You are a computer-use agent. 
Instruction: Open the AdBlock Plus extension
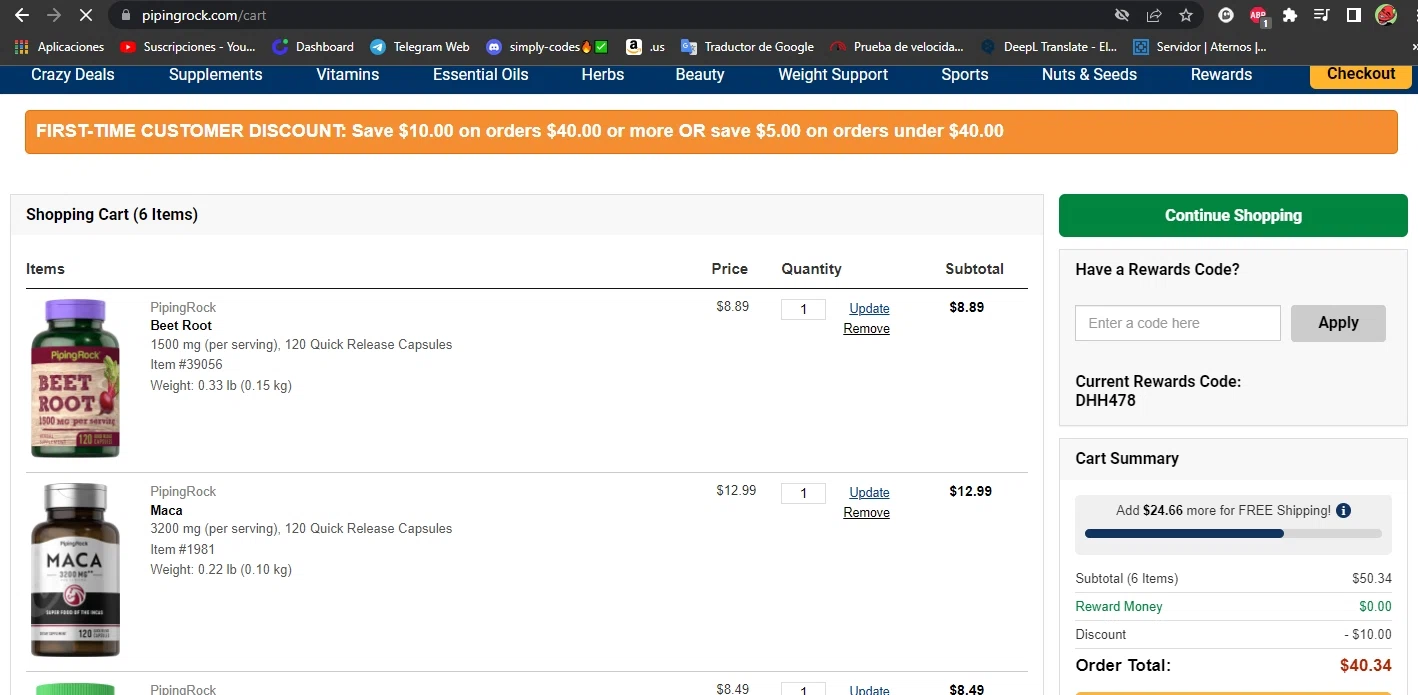pos(1257,15)
